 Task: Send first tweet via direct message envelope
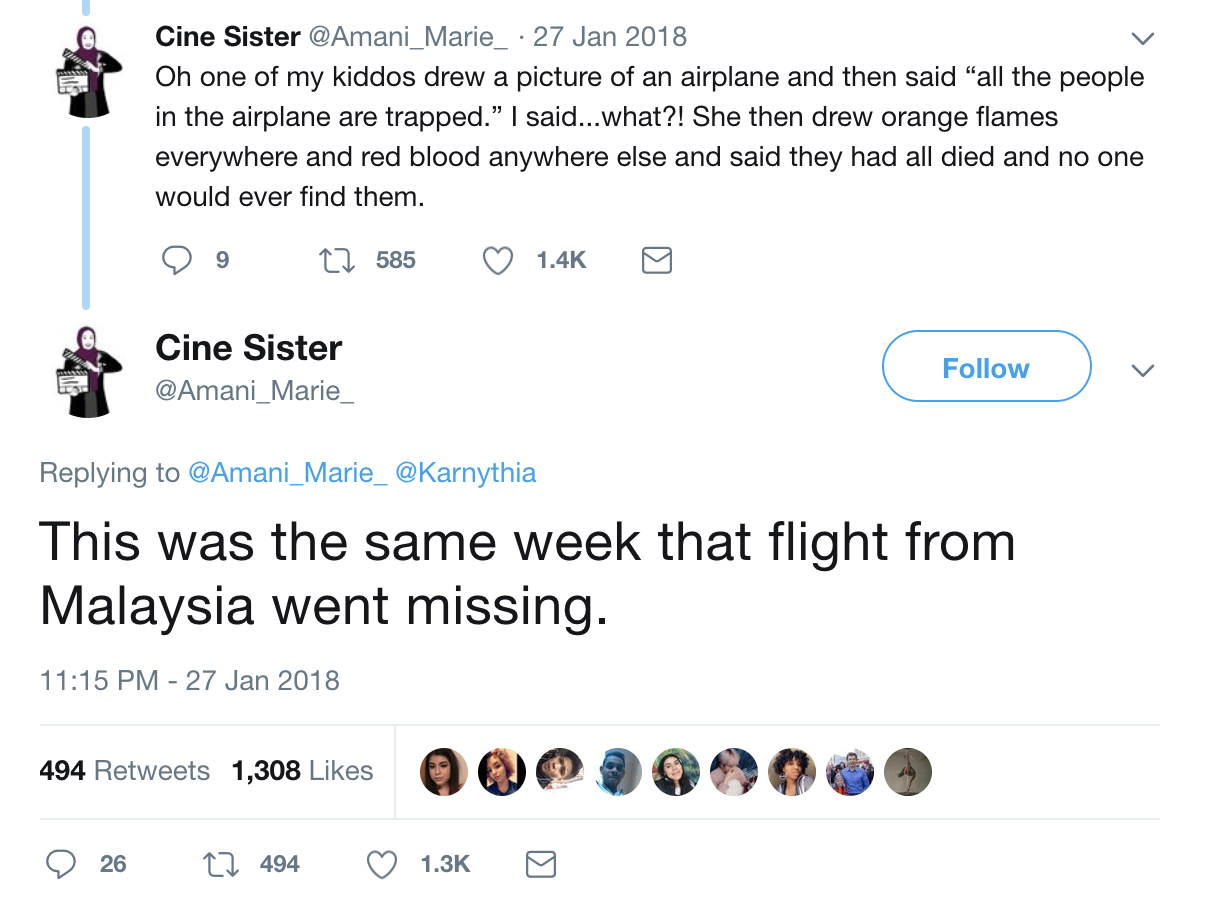(x=656, y=260)
